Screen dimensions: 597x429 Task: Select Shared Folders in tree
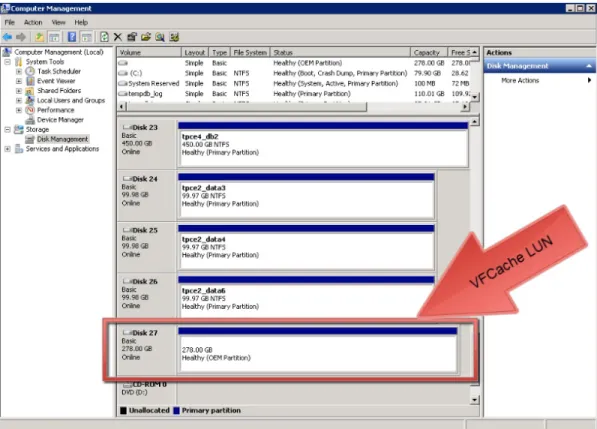pyautogui.click(x=59, y=91)
